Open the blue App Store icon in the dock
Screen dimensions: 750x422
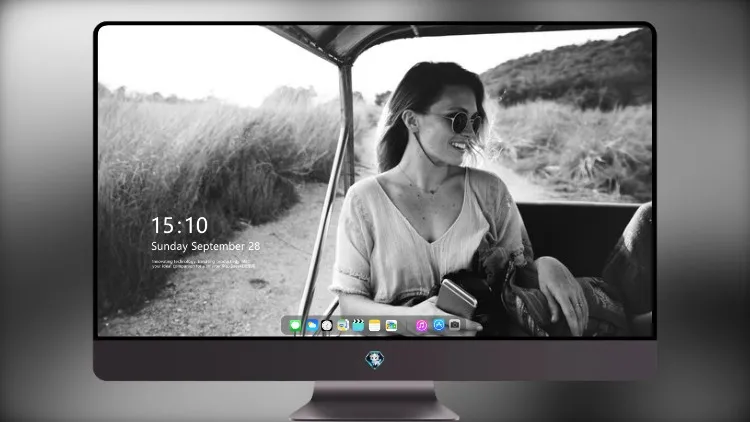tap(439, 325)
